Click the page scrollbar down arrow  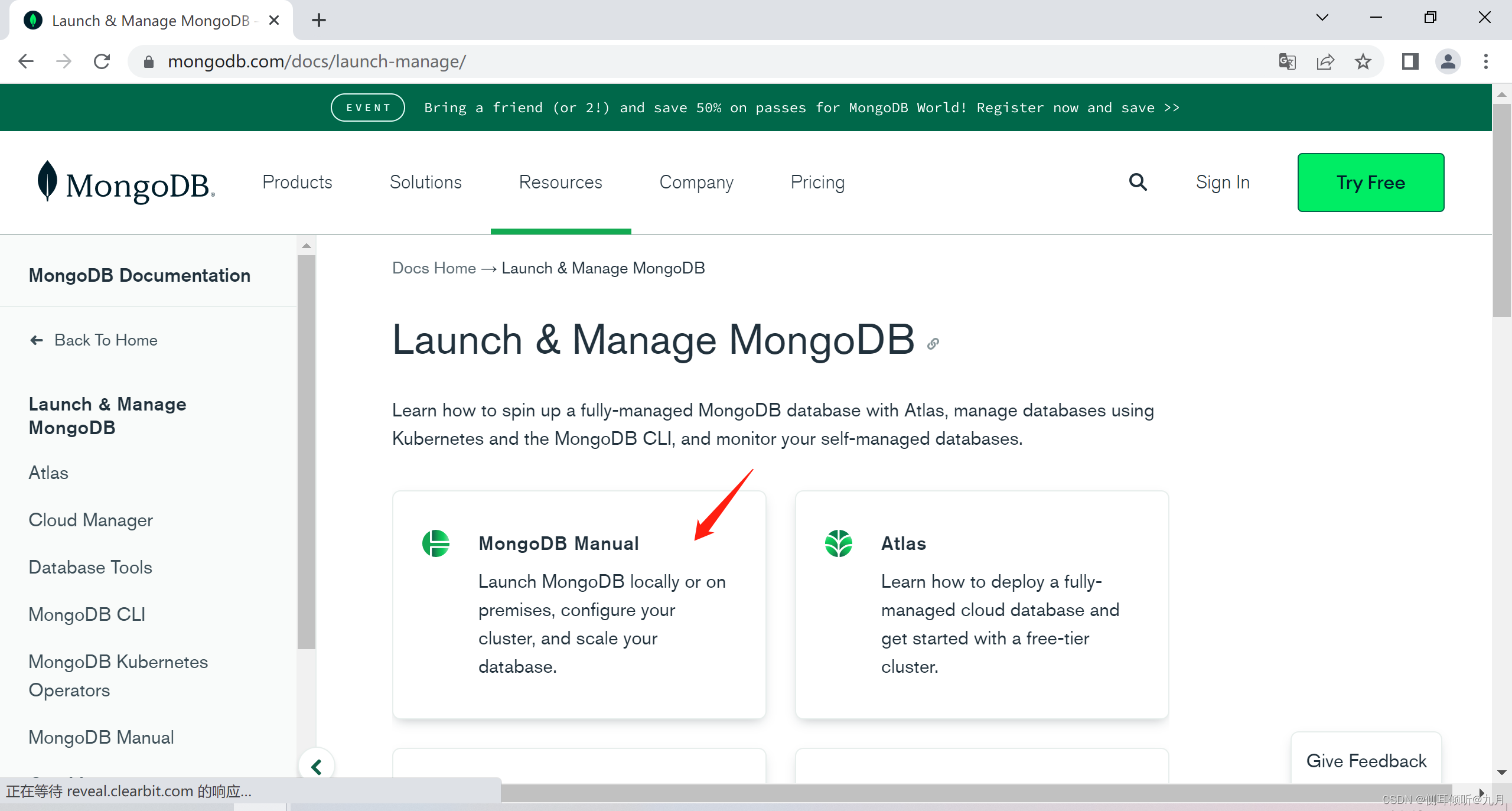(1502, 773)
